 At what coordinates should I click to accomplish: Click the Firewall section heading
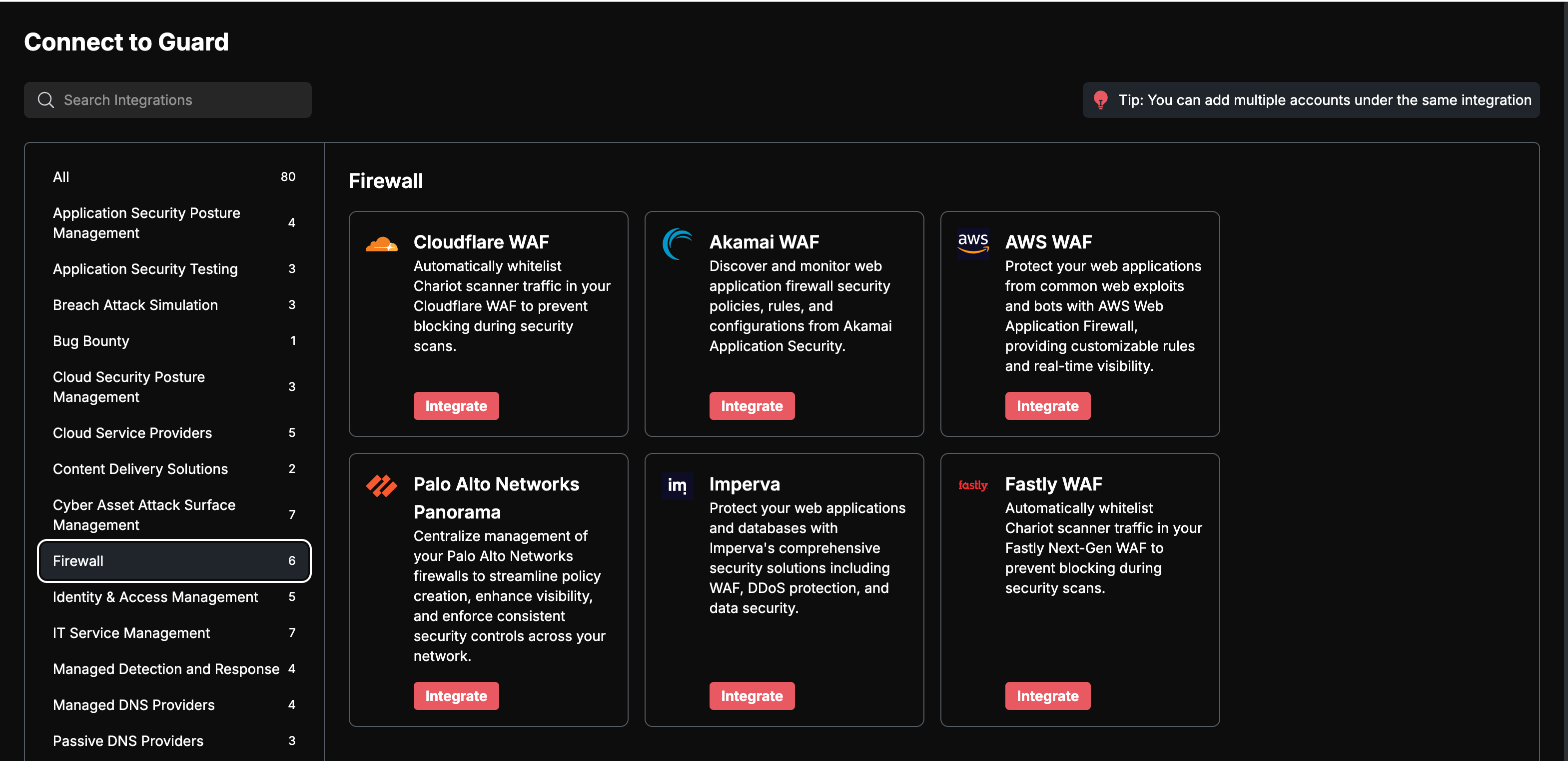385,181
